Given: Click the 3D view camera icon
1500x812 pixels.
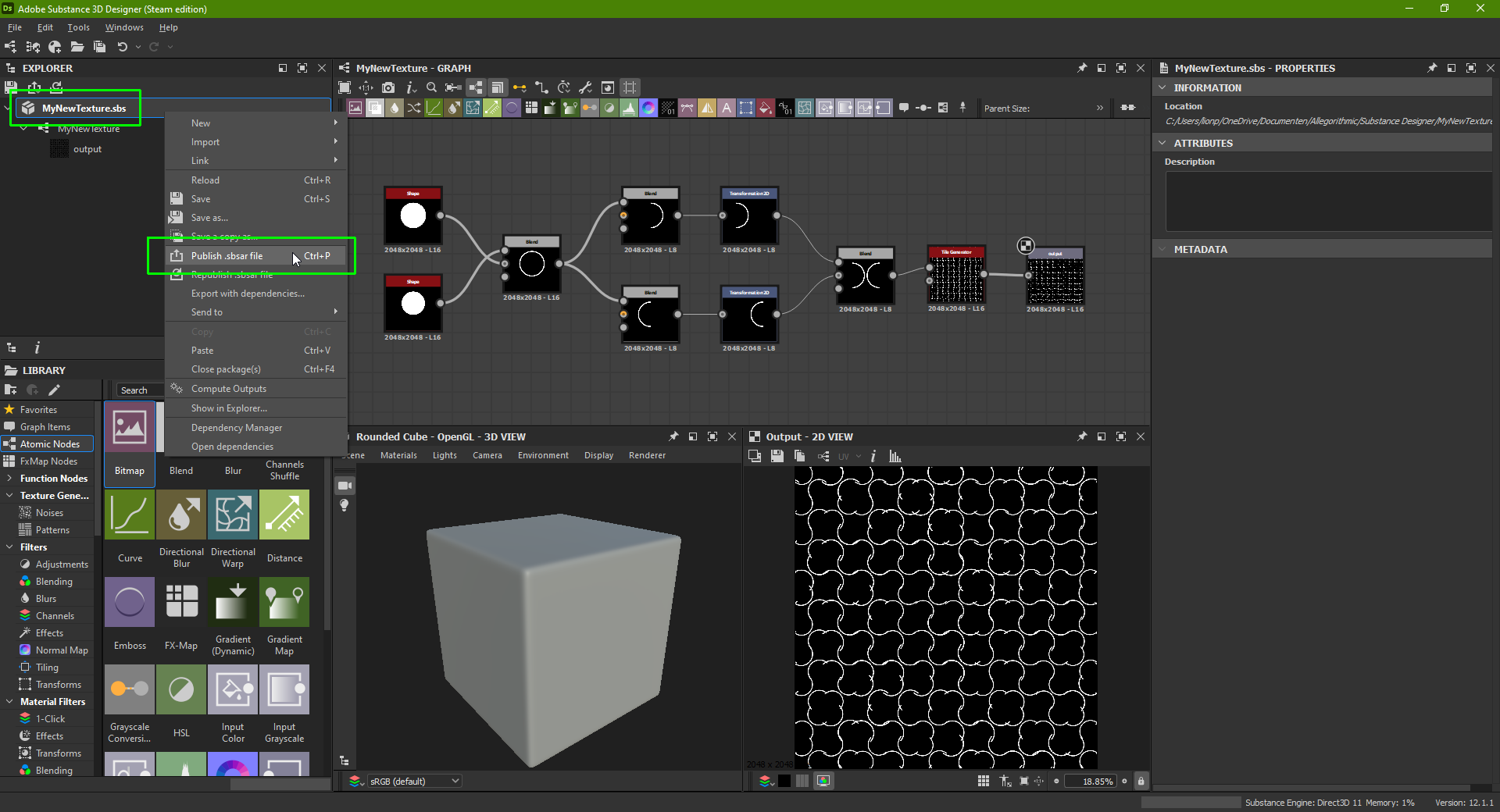Looking at the screenshot, I should [345, 486].
